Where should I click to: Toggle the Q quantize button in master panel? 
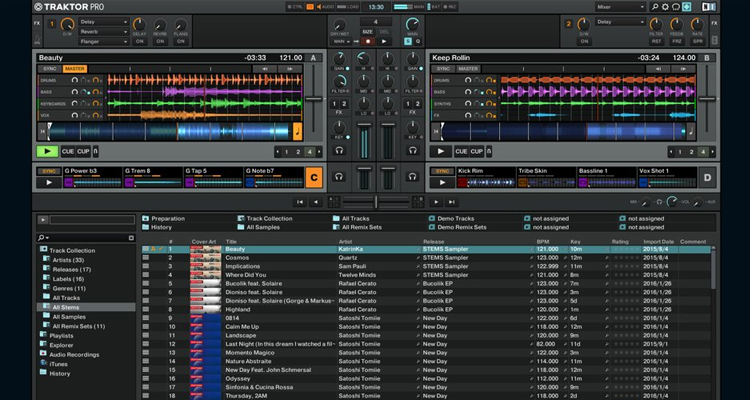pyautogui.click(x=418, y=42)
